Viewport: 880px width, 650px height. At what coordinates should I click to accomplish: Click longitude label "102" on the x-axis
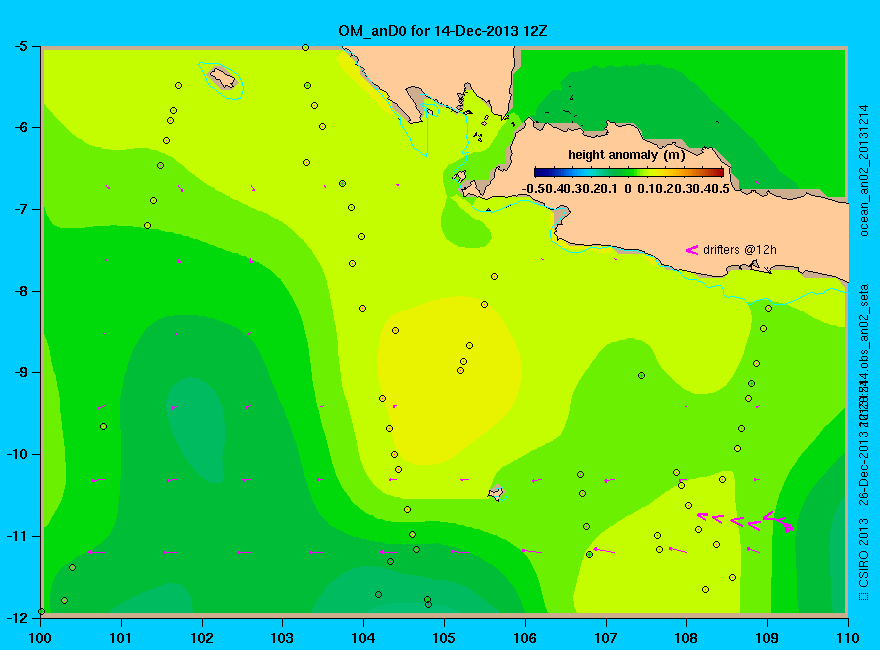pos(201,638)
